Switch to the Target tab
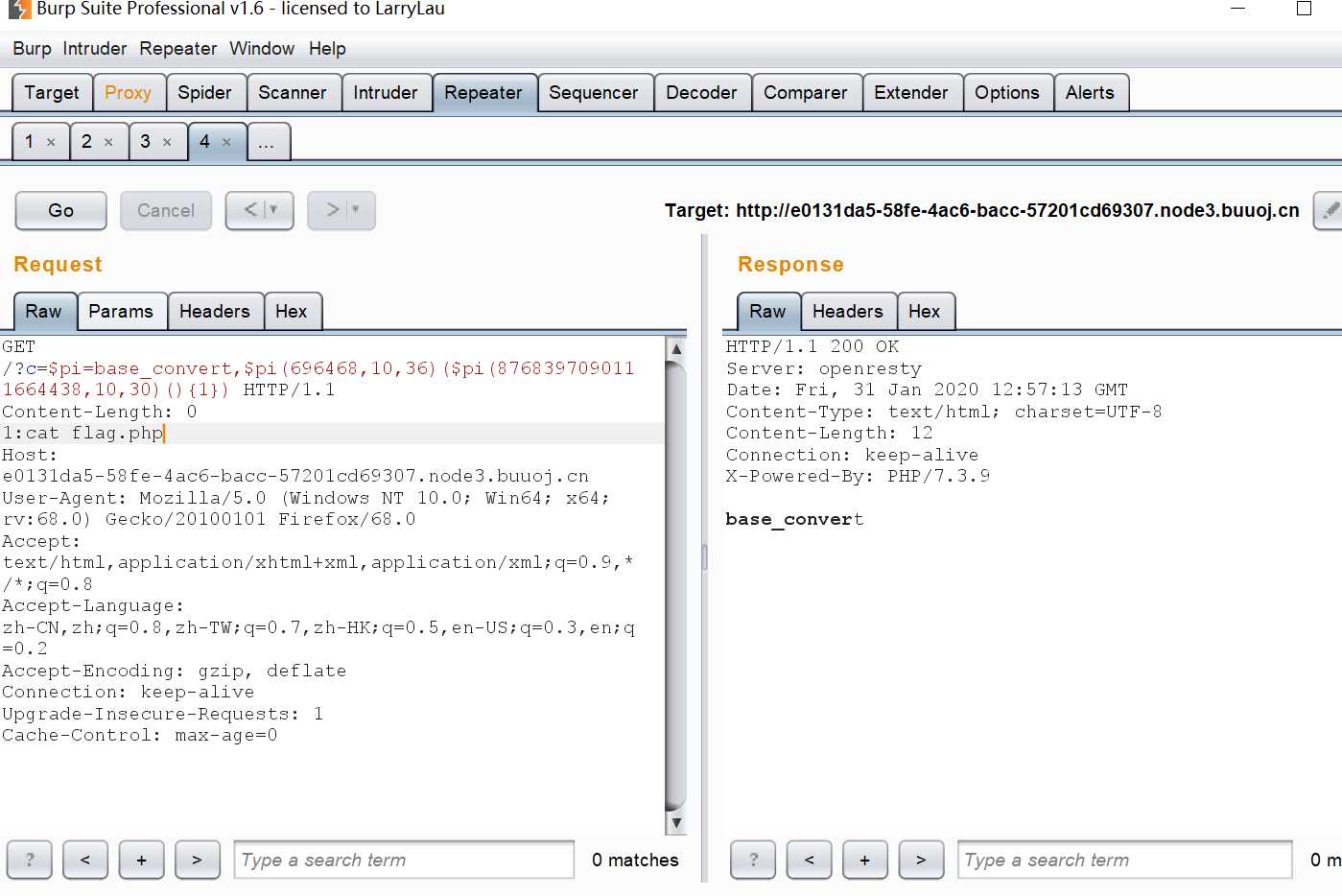 tap(52, 93)
